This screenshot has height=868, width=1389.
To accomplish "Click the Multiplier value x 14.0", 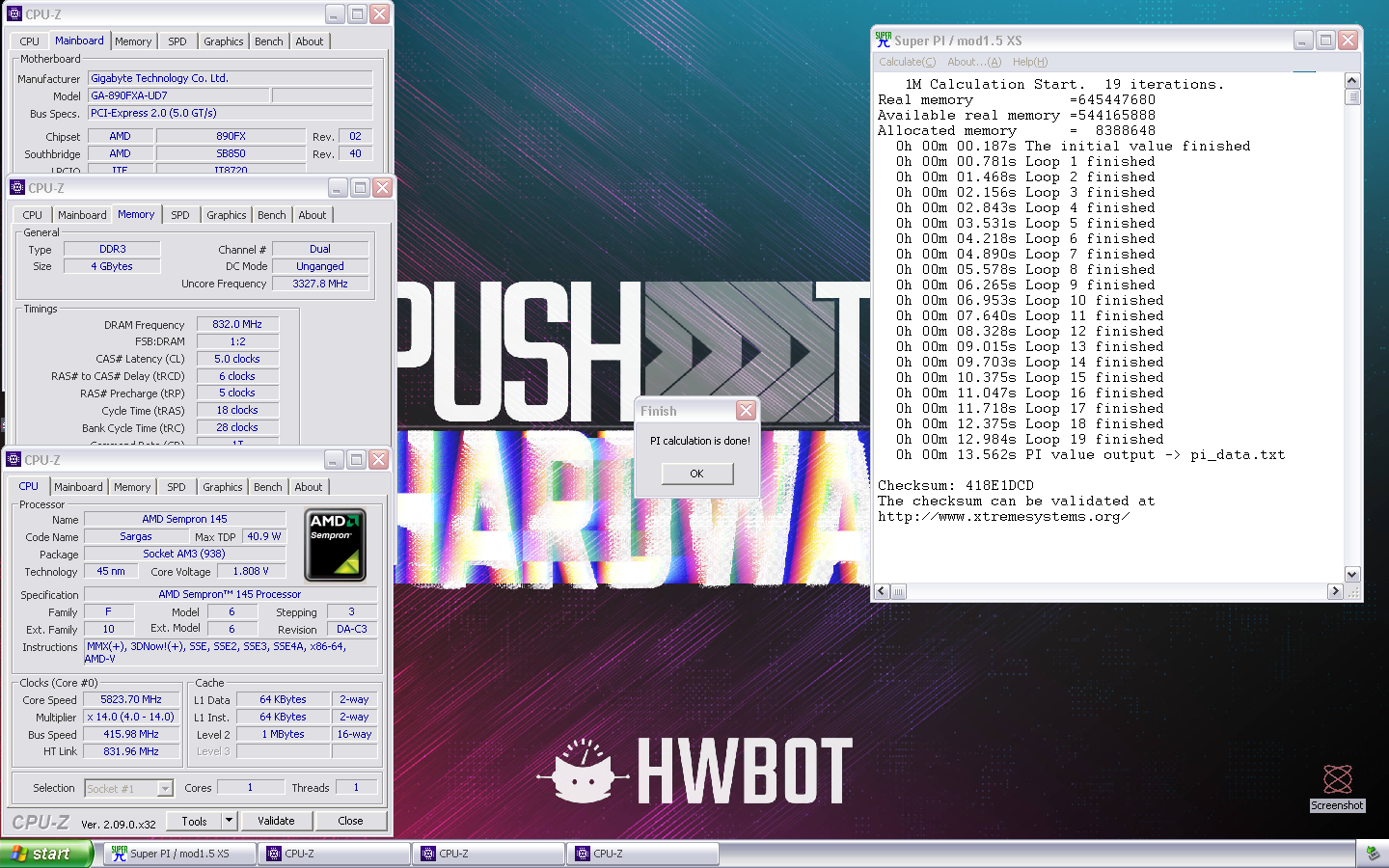I will 131,717.
